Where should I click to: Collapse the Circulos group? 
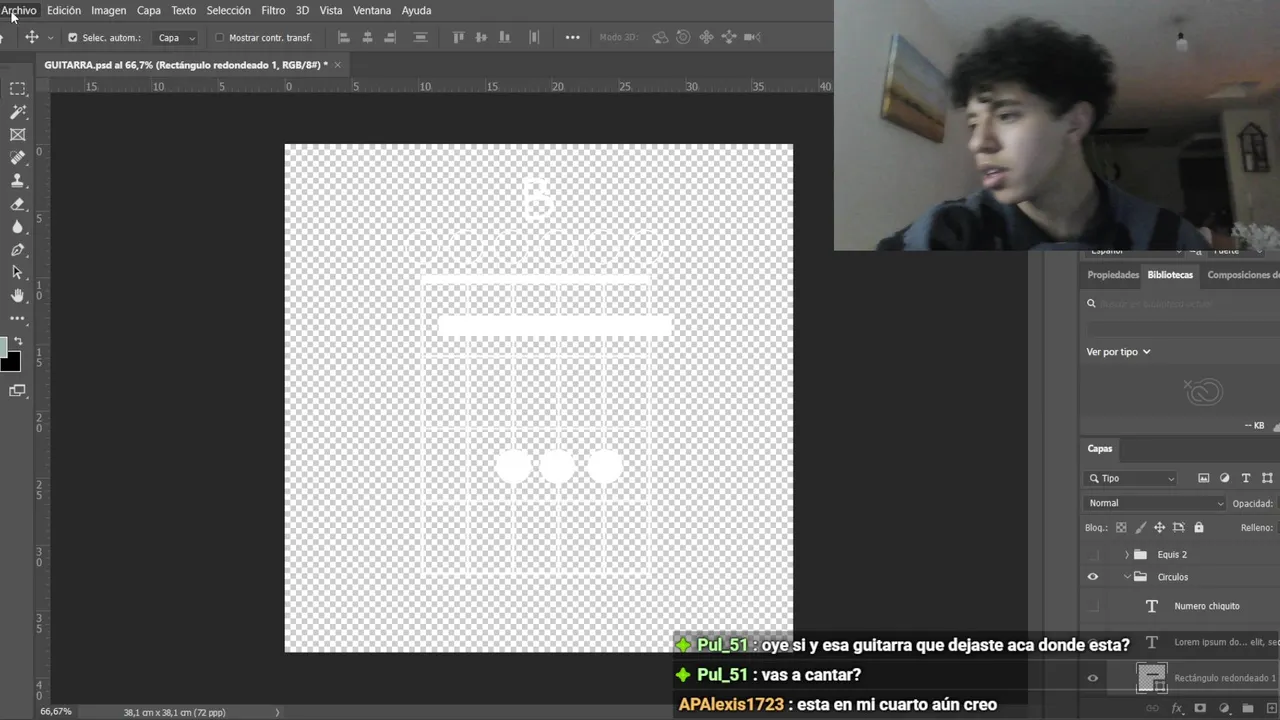1127,577
